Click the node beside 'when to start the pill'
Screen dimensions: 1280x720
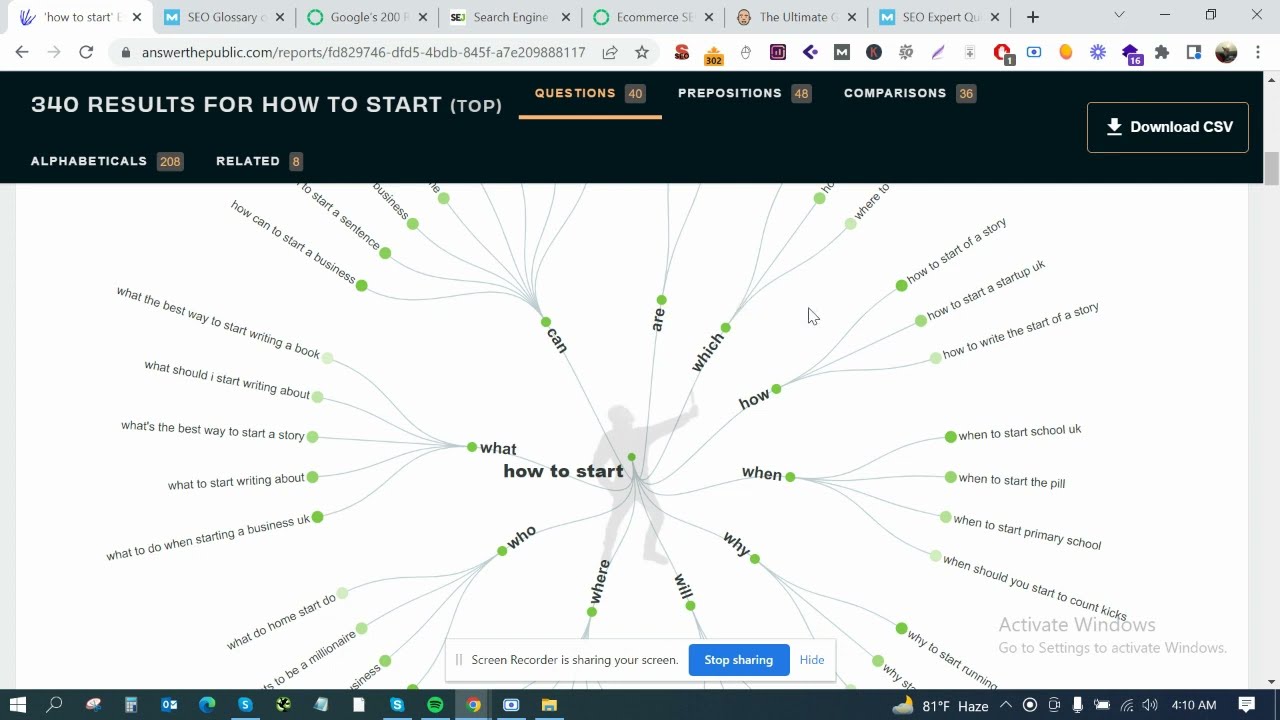click(x=950, y=478)
